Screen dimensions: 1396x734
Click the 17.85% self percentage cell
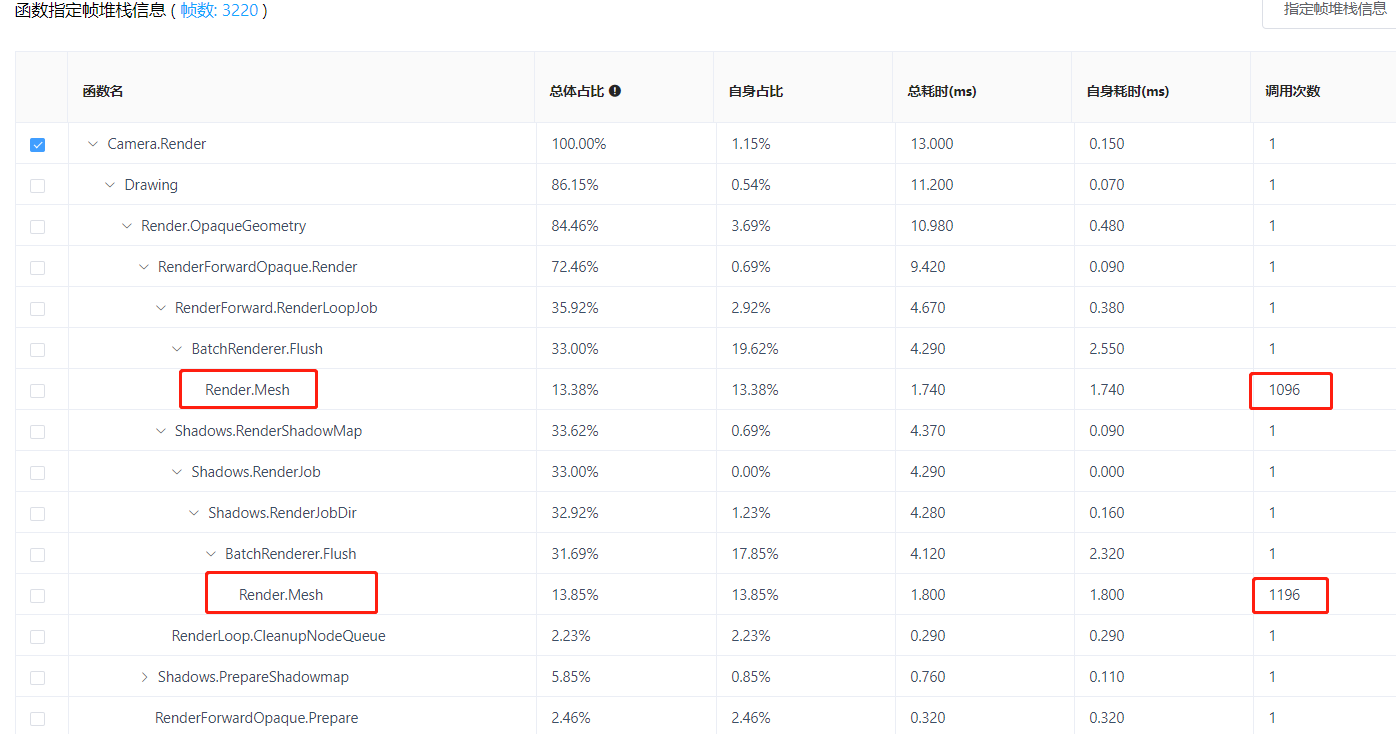(x=755, y=554)
